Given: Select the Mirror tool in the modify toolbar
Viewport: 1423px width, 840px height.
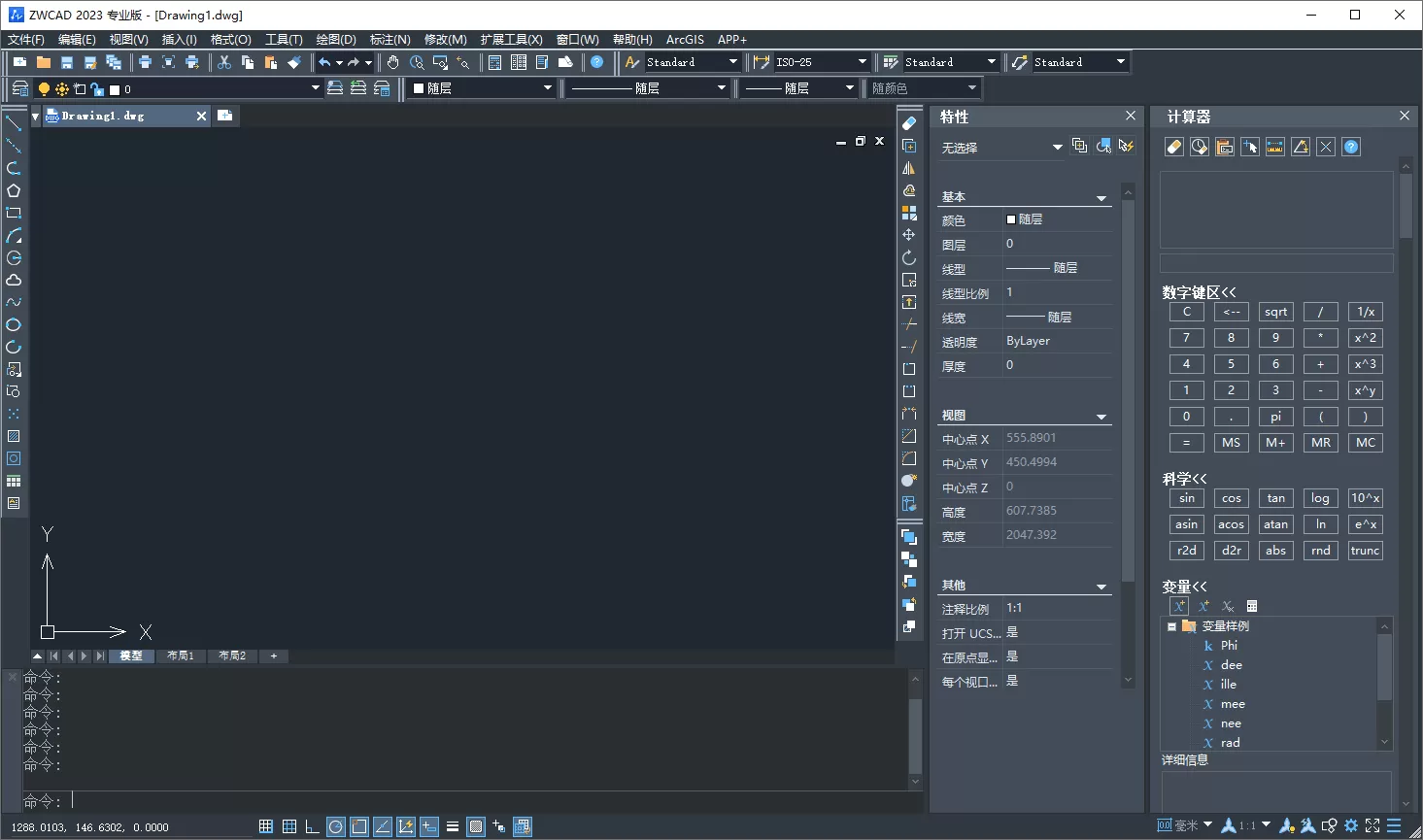Looking at the screenshot, I should (x=909, y=167).
